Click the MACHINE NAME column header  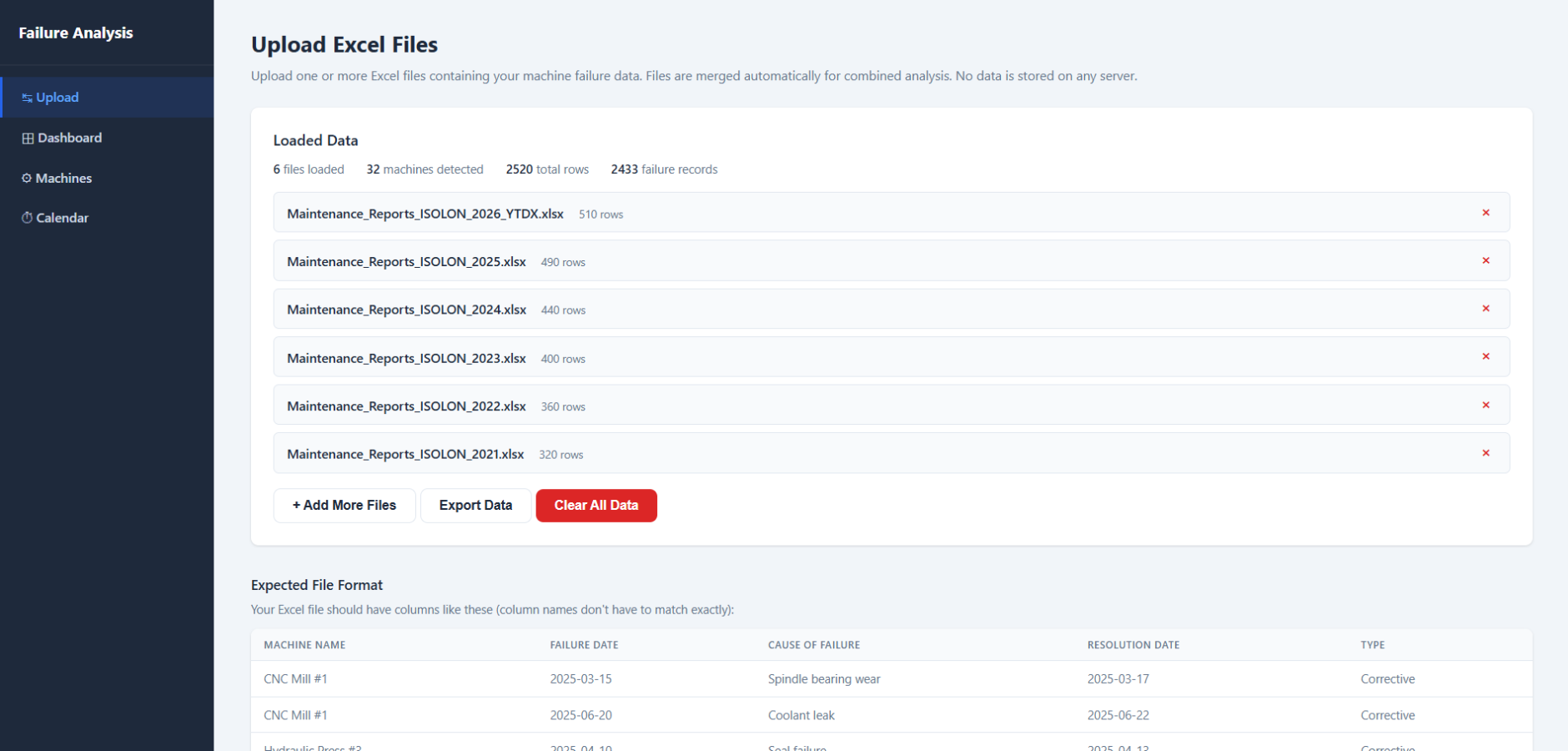pos(304,645)
